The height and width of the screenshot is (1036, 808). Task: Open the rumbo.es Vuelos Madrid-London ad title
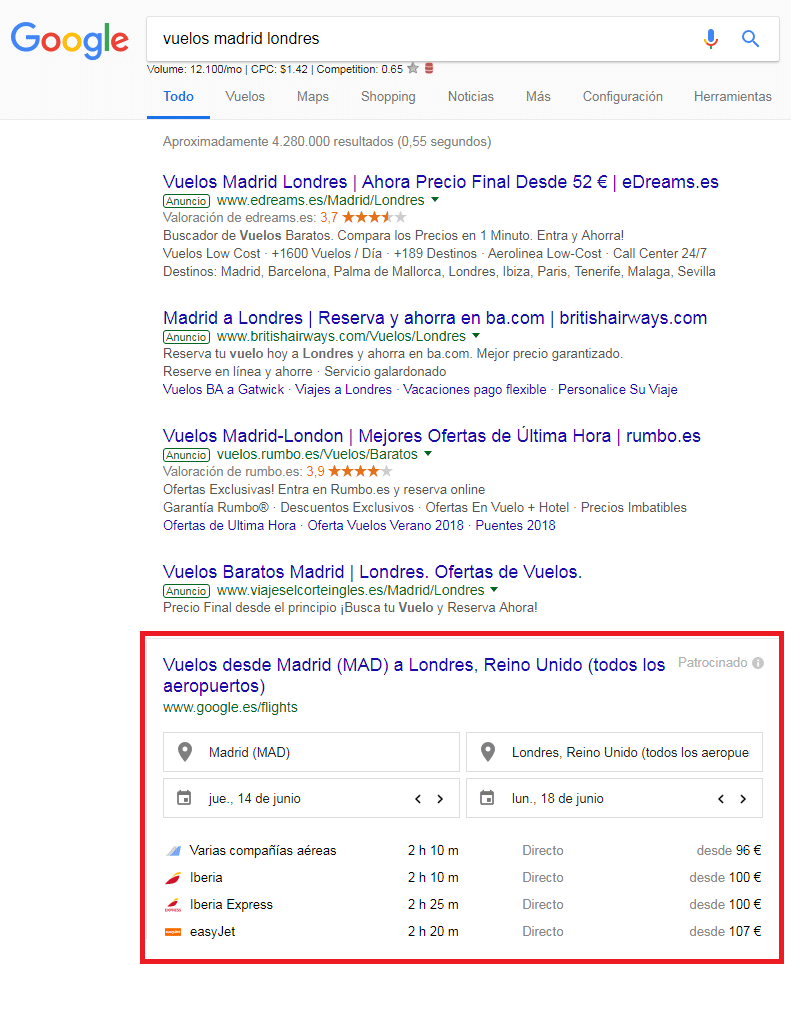point(432,436)
